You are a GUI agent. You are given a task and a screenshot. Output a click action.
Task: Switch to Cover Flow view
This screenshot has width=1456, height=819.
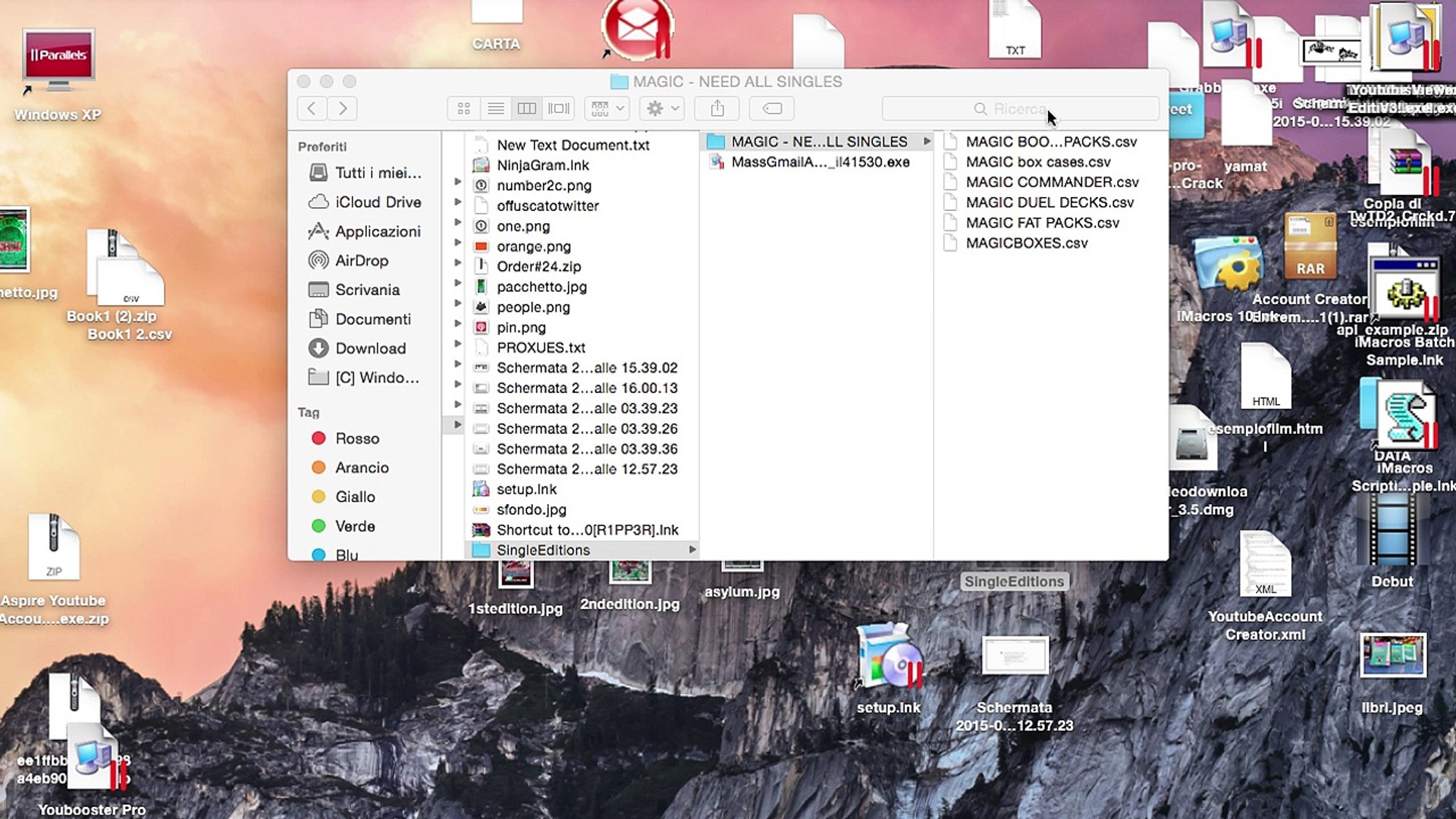click(x=558, y=108)
